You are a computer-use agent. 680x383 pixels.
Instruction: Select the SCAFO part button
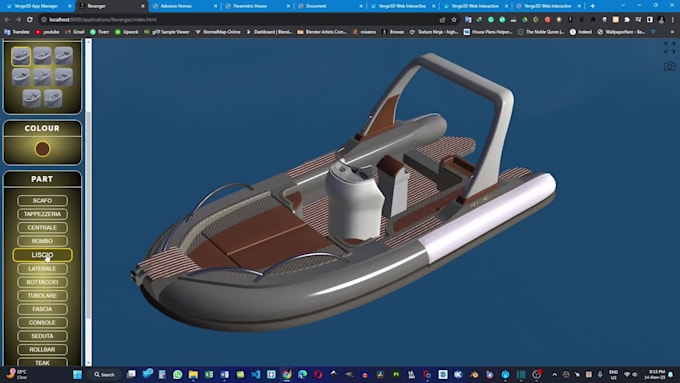(42, 200)
